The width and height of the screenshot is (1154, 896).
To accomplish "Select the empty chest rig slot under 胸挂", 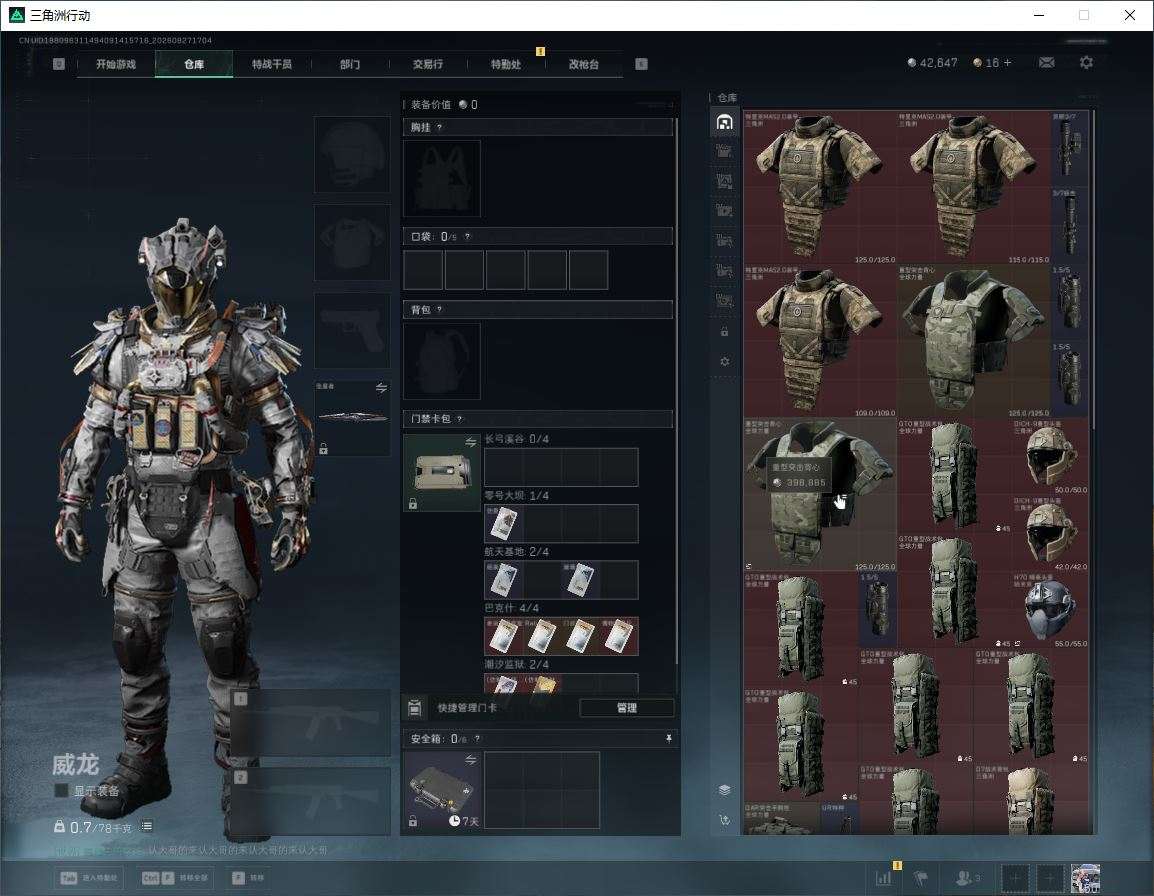I will coord(442,178).
